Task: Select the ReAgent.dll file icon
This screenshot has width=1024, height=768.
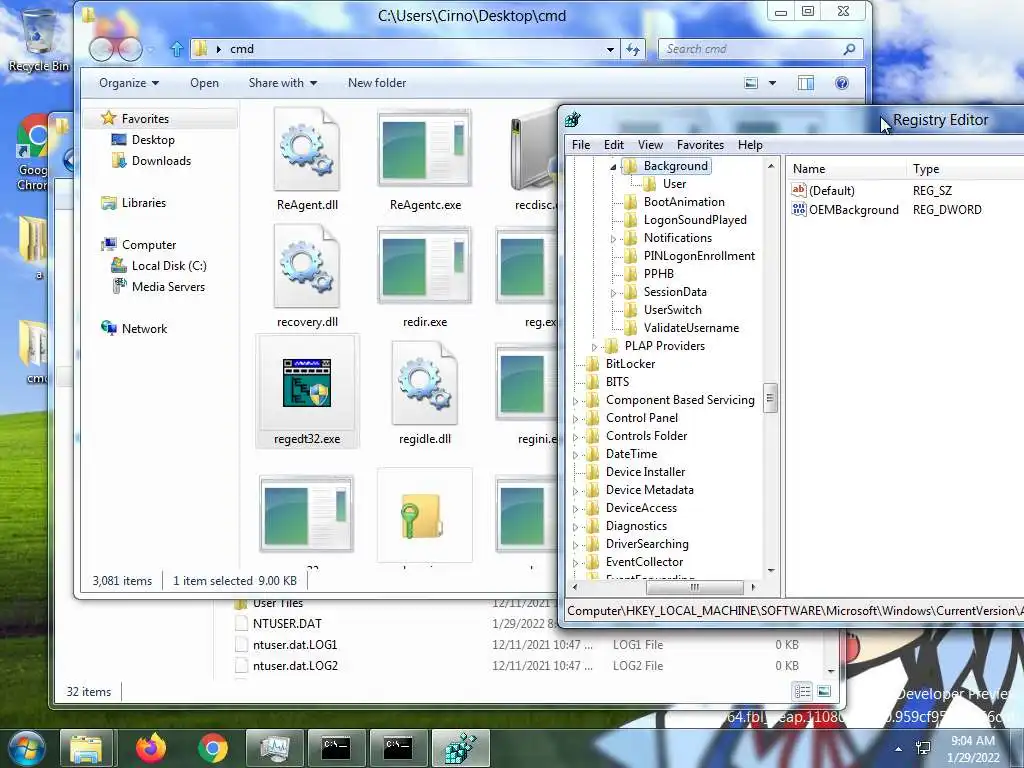Action: (x=307, y=152)
